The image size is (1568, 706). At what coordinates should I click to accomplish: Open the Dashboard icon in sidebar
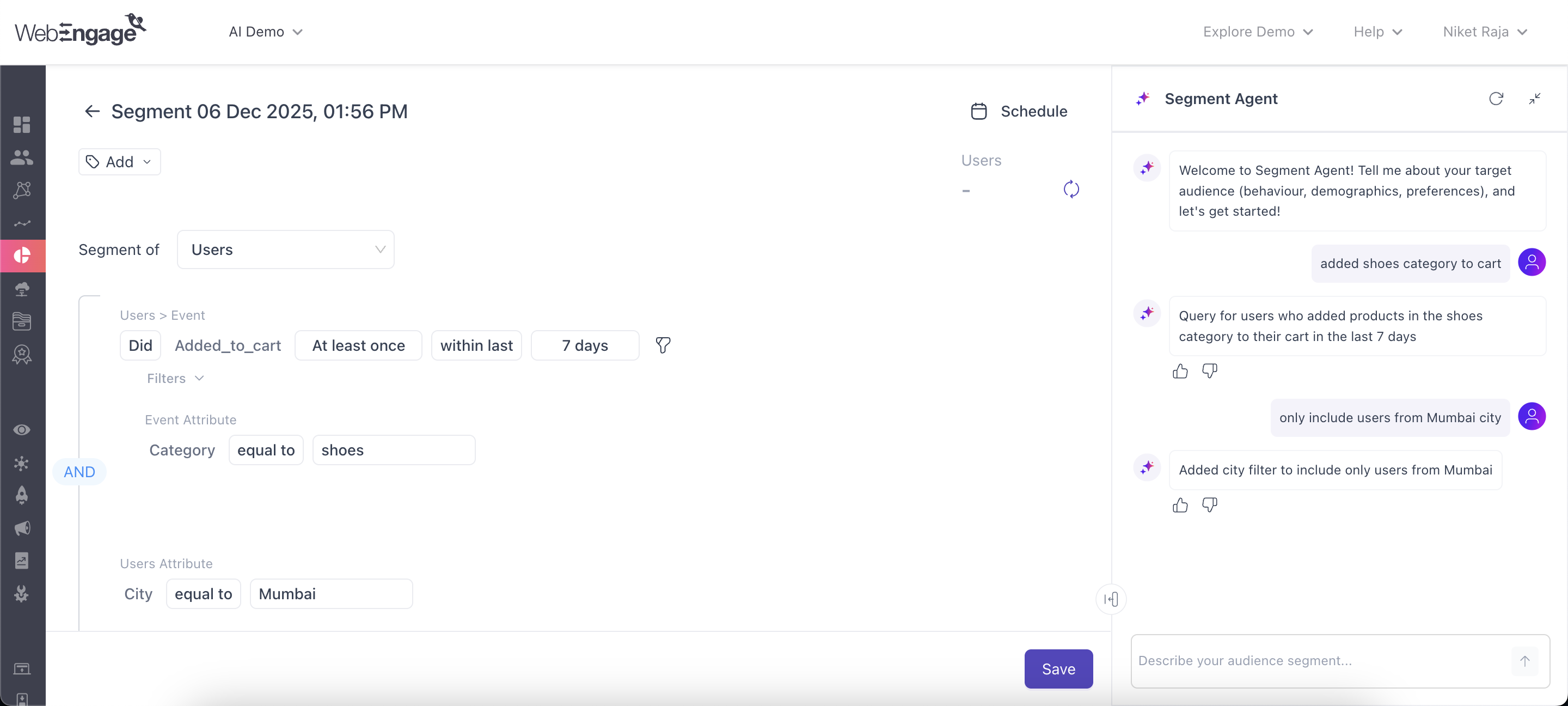pyautogui.click(x=22, y=125)
